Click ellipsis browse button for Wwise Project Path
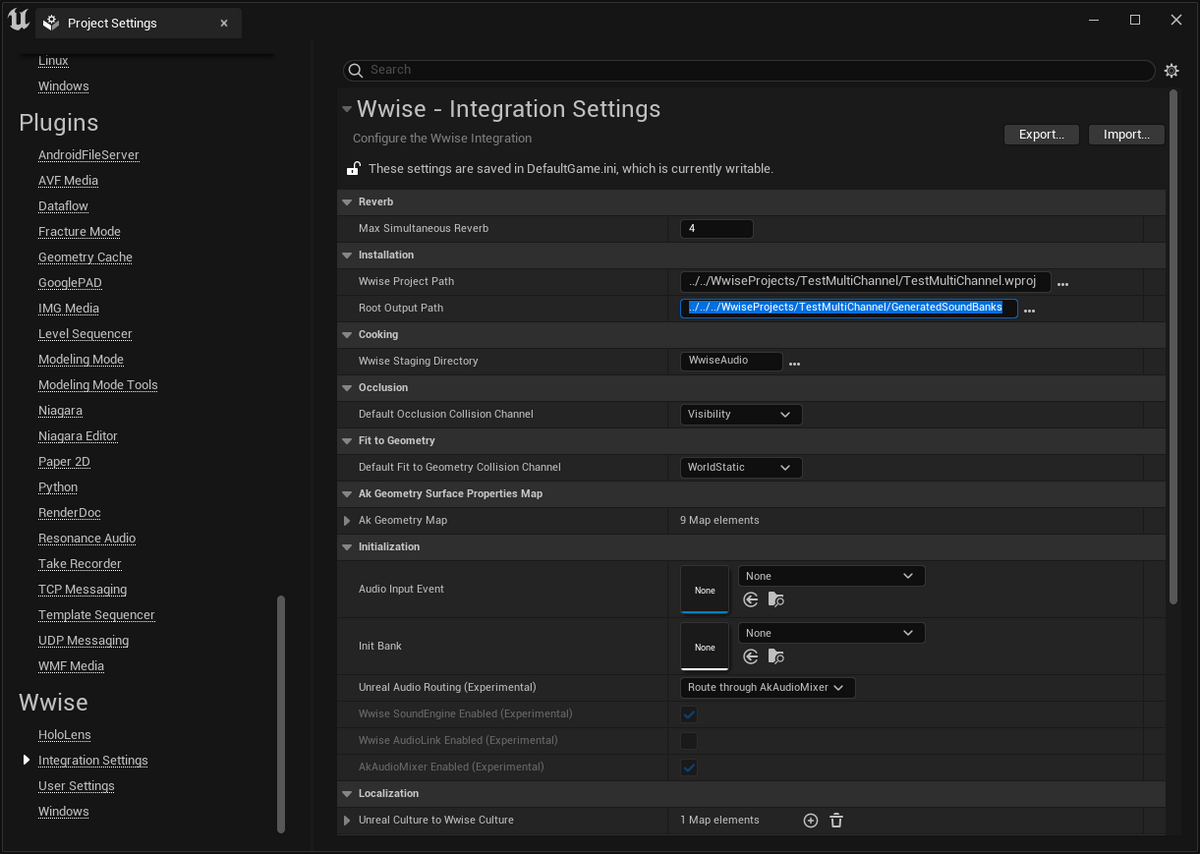This screenshot has width=1200, height=854. 1063,283
